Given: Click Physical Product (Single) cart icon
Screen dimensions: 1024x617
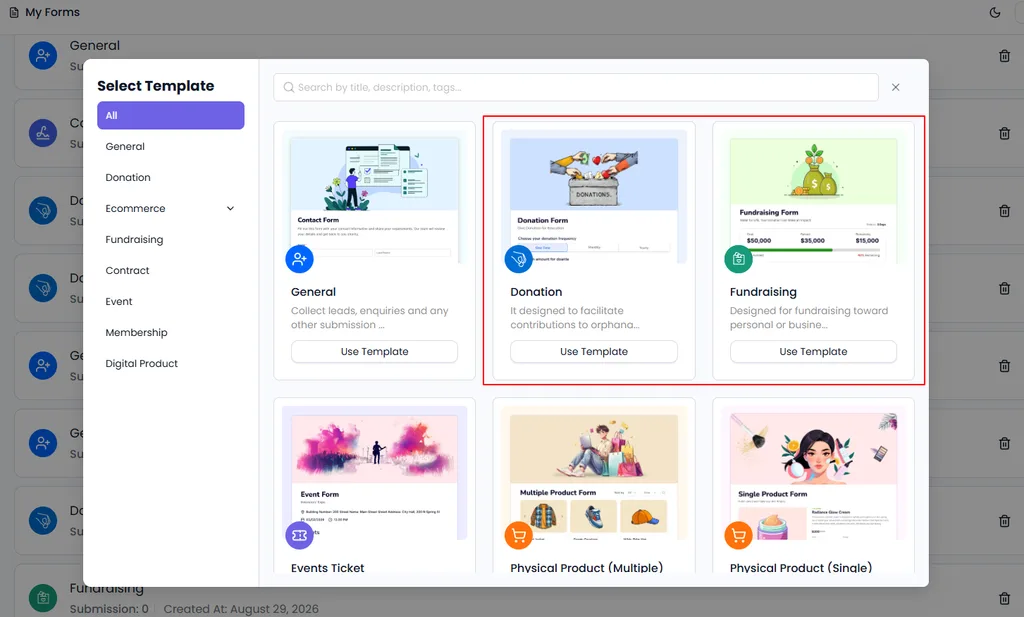Looking at the screenshot, I should (x=739, y=535).
